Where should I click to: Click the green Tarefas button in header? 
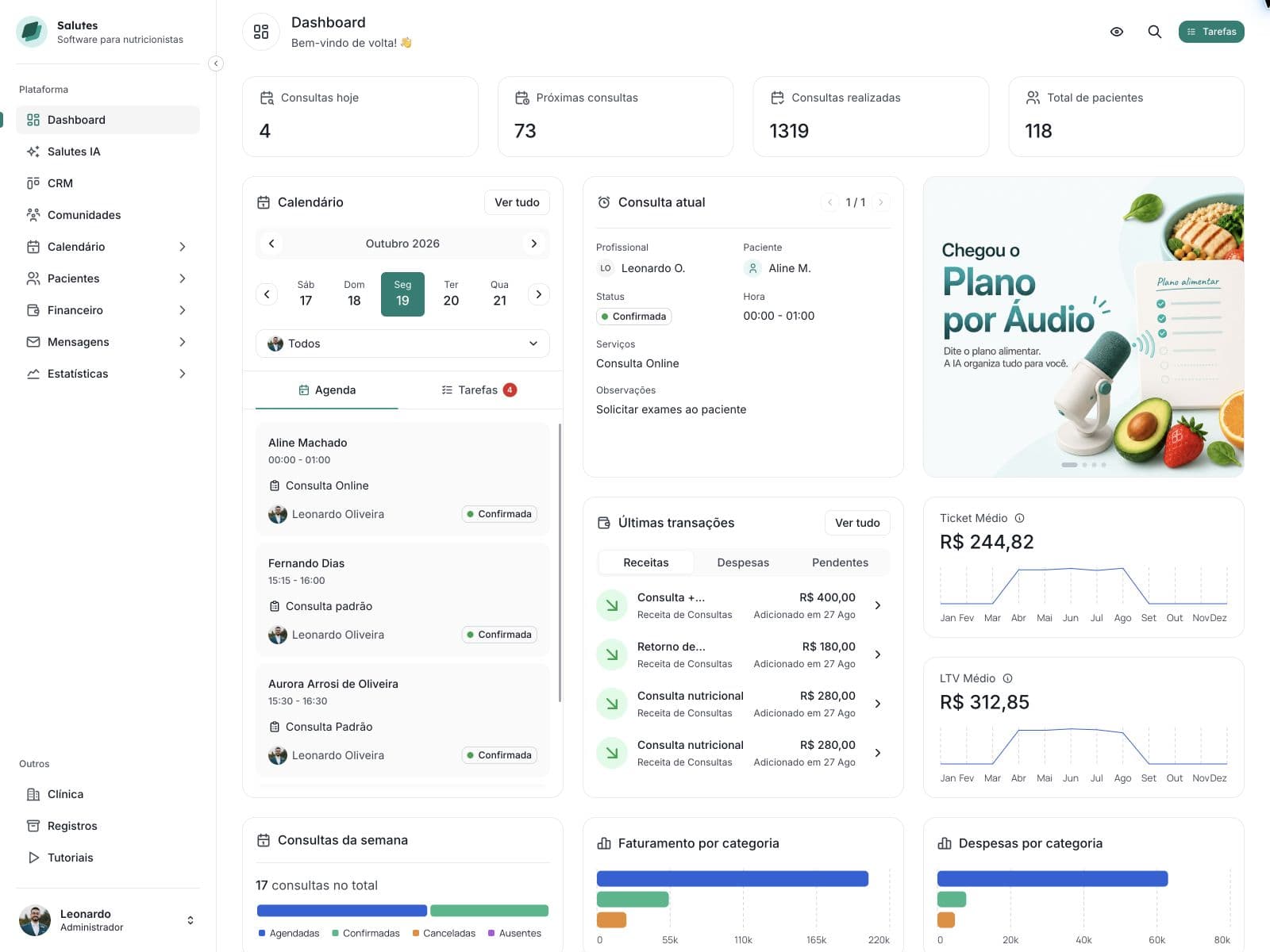[1211, 32]
